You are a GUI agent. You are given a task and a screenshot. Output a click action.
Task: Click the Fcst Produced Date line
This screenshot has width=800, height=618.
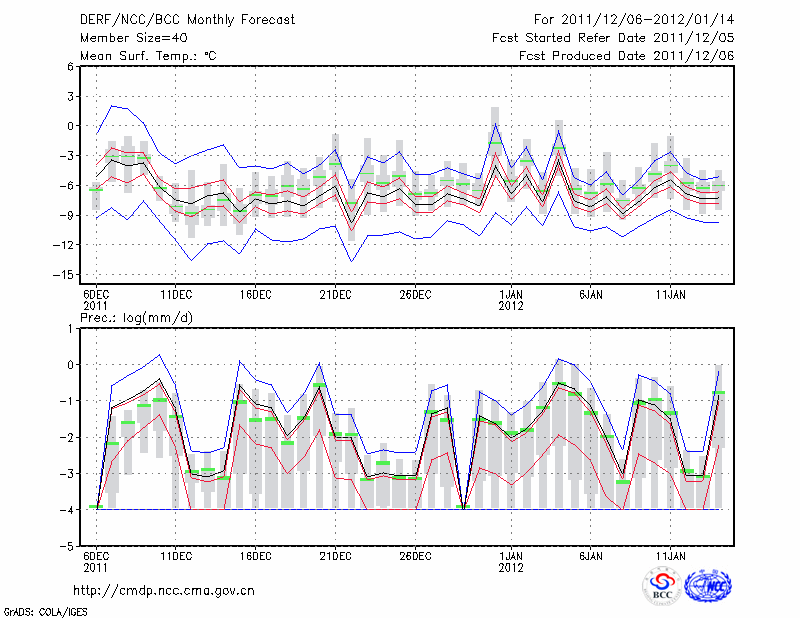point(626,56)
